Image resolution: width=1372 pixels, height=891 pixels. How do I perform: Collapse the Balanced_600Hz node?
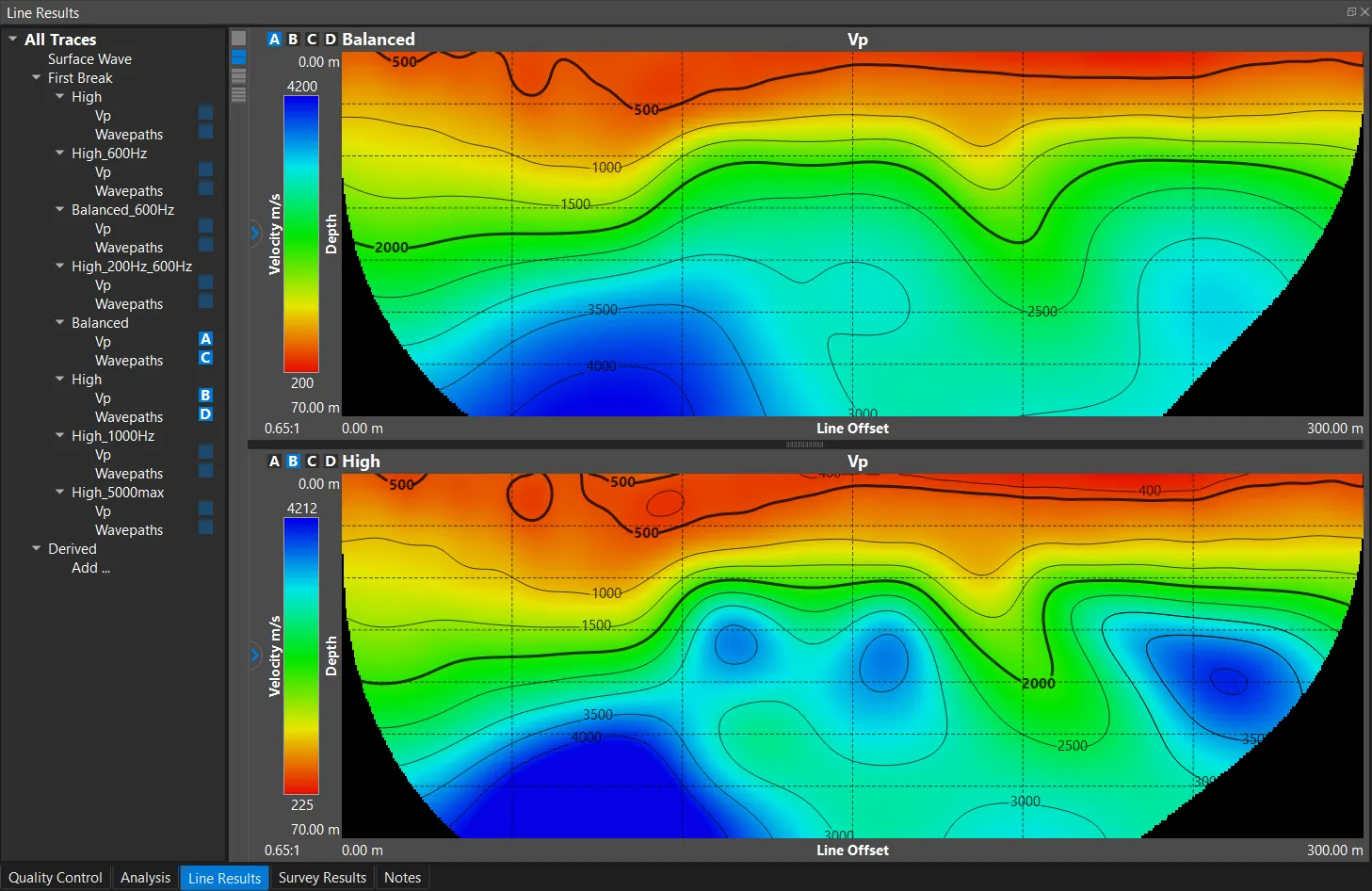[x=60, y=209]
